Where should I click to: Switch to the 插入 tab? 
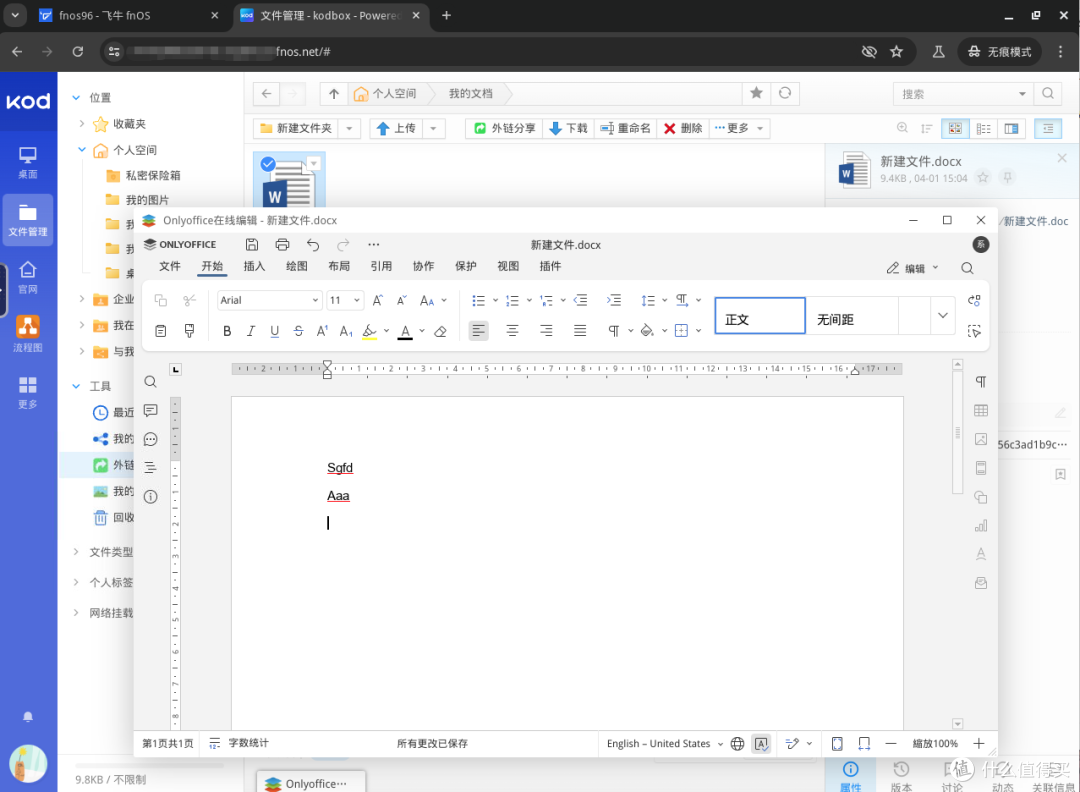pyautogui.click(x=254, y=267)
